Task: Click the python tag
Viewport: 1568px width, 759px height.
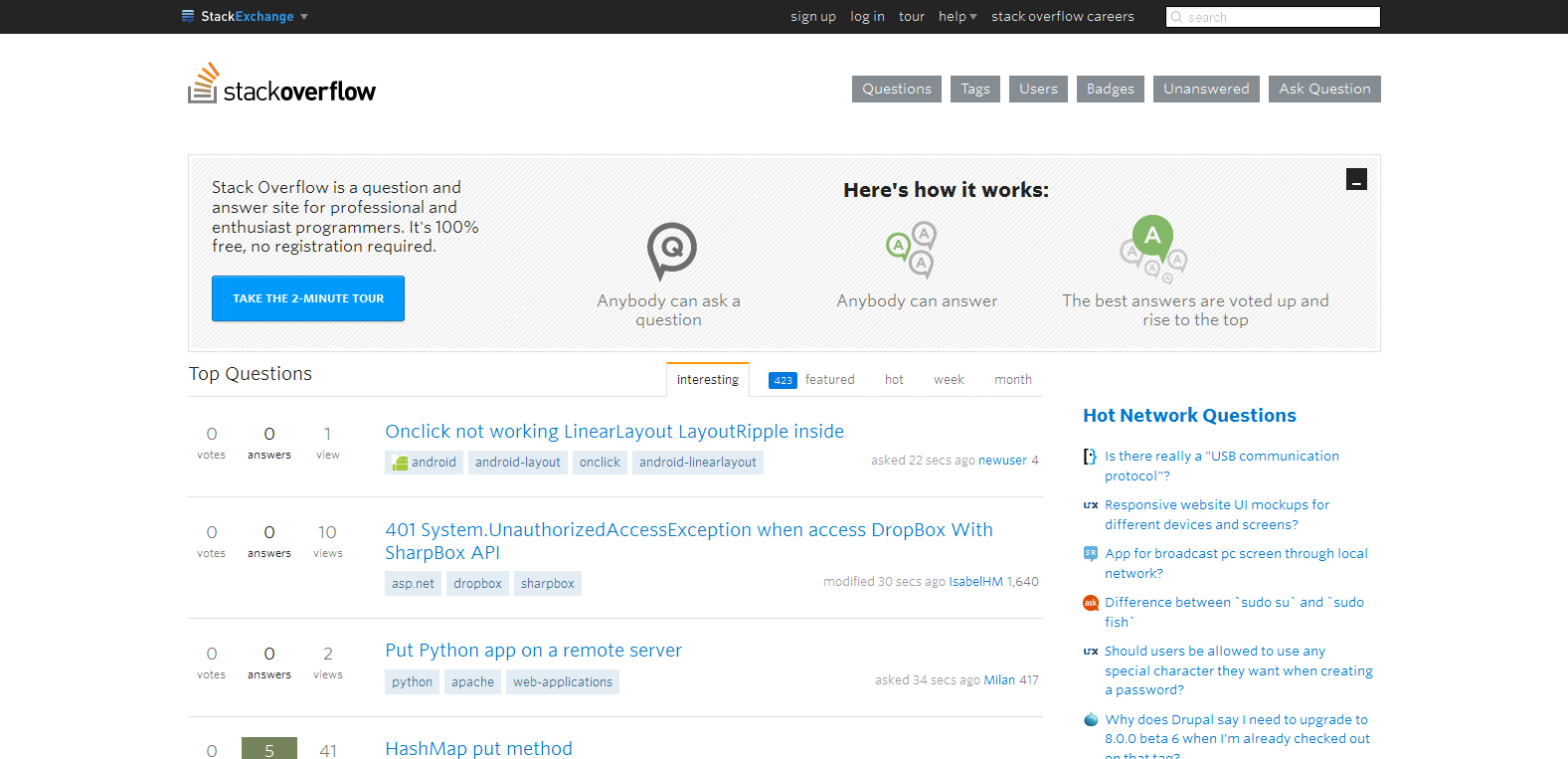Action: click(x=412, y=682)
